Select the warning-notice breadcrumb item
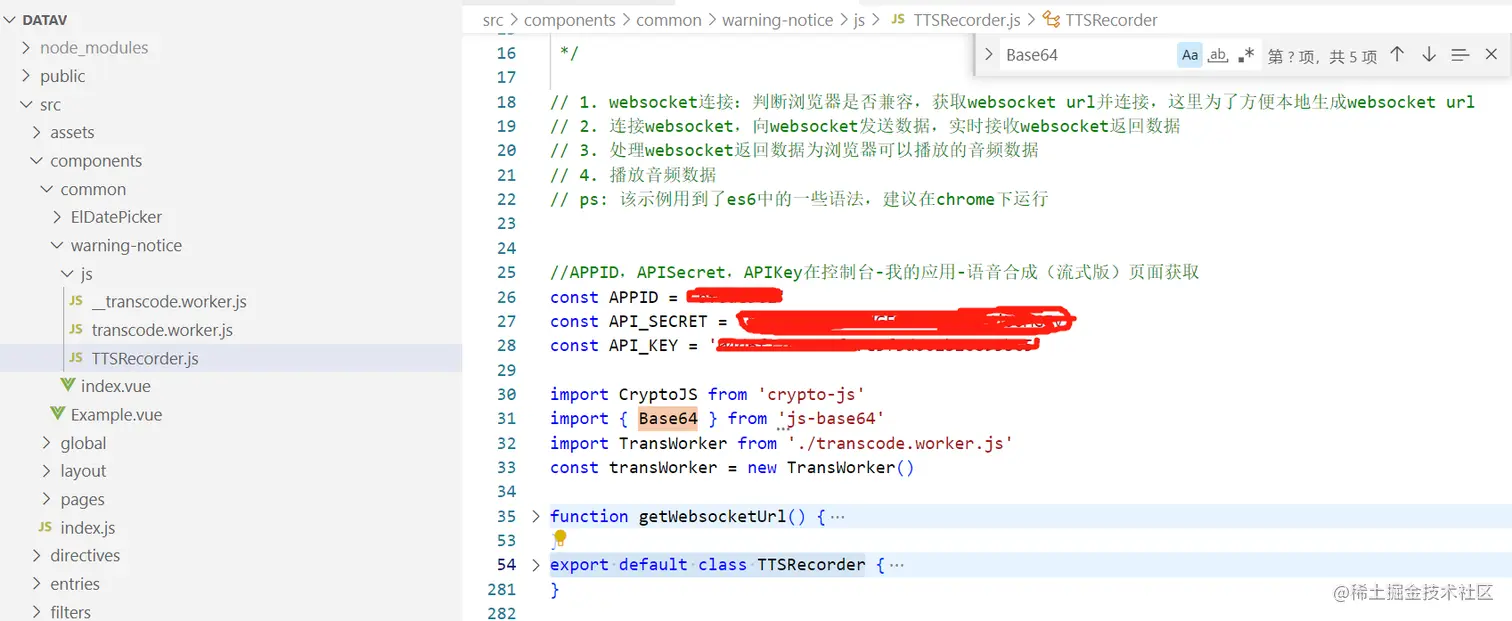 pyautogui.click(x=778, y=19)
